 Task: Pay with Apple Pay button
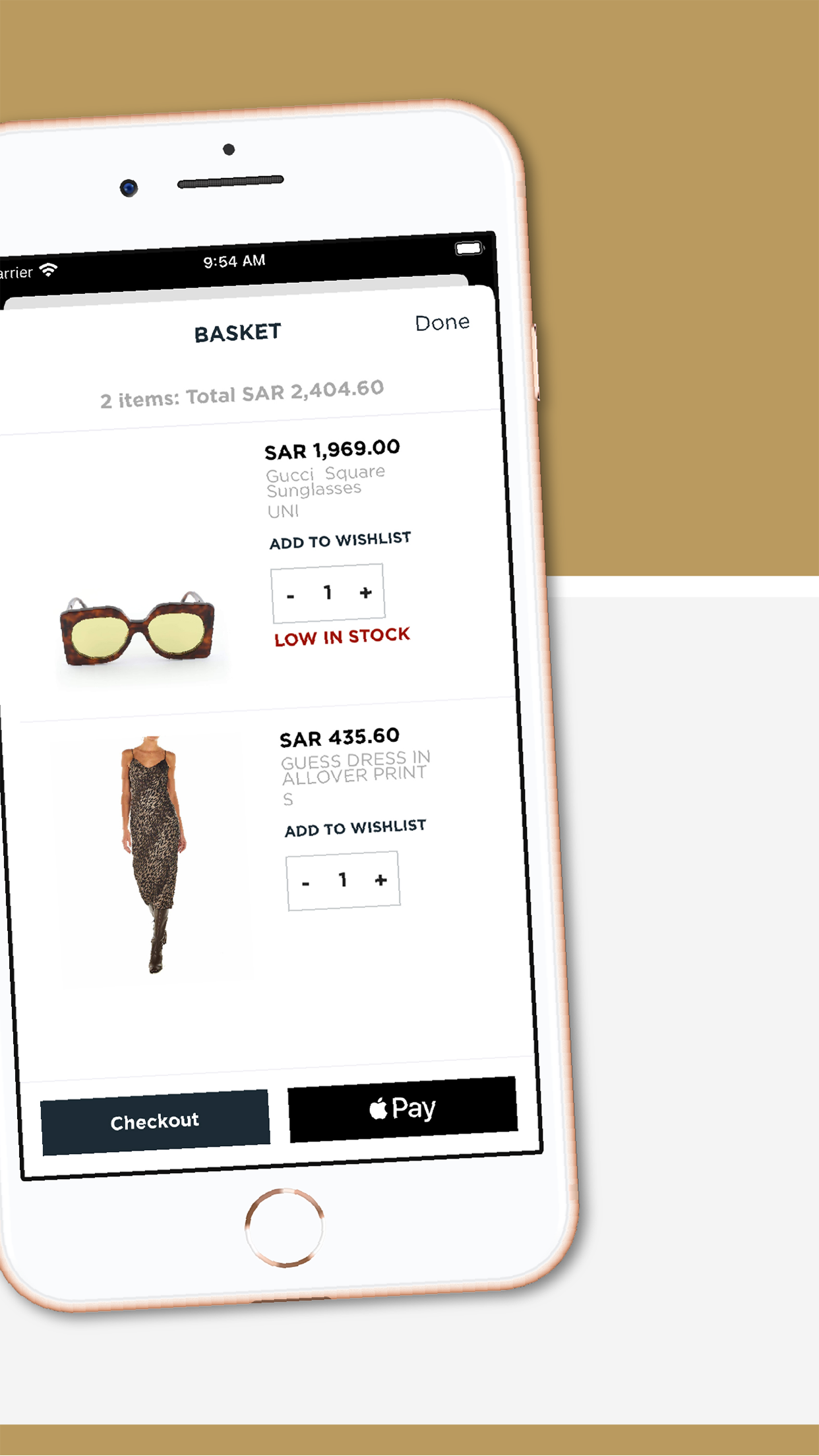(x=403, y=1109)
